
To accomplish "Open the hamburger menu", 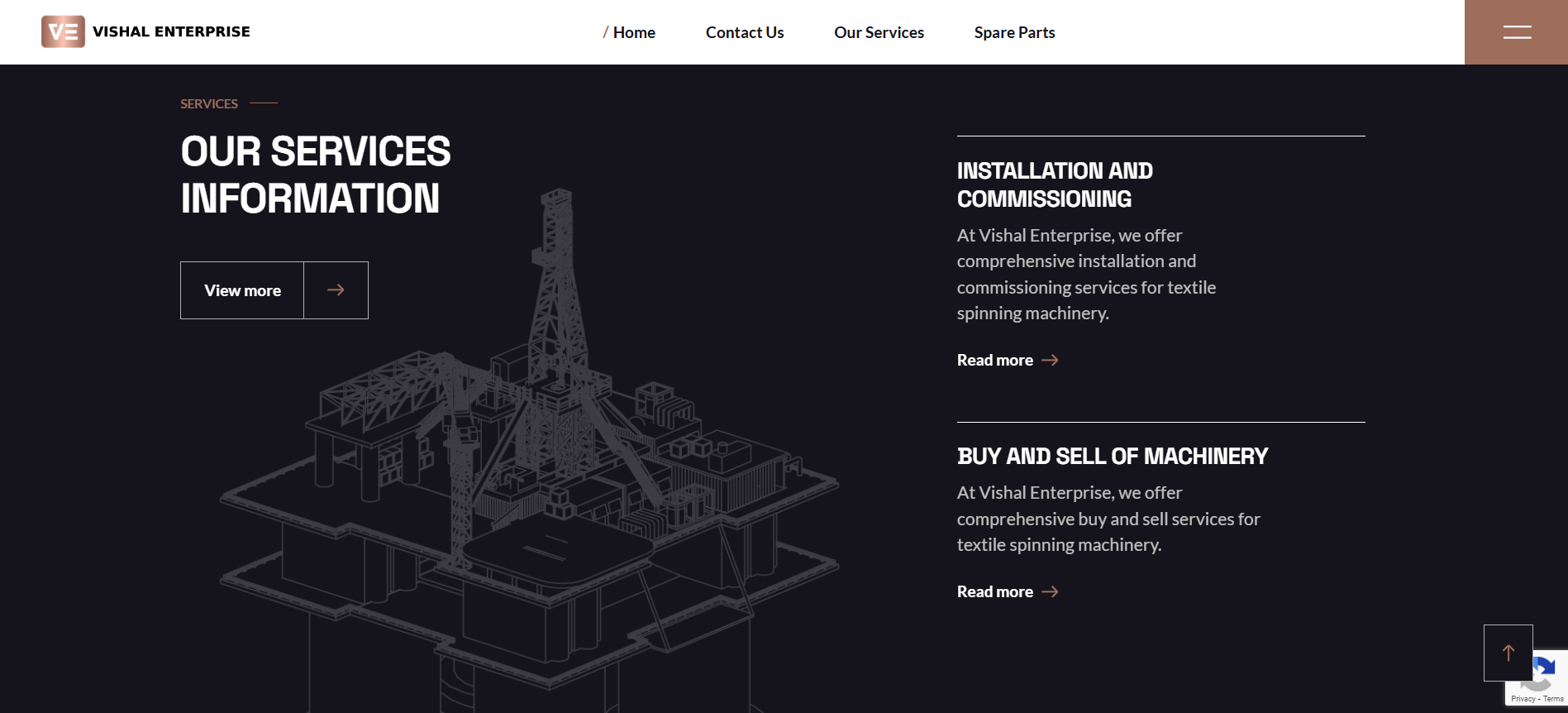I will [1516, 32].
